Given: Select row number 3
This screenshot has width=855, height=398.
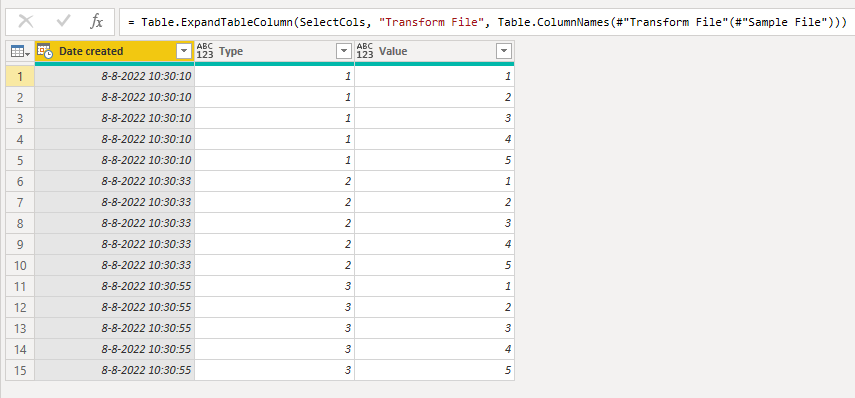Looking at the screenshot, I should 20,118.
